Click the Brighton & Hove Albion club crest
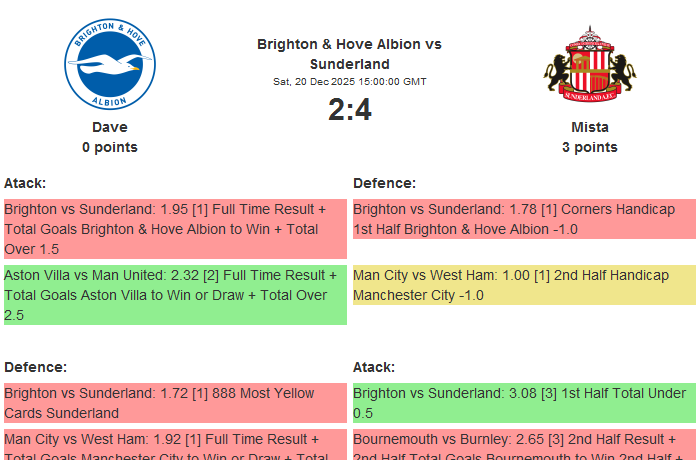The width and height of the screenshot is (700, 460). pos(110,67)
